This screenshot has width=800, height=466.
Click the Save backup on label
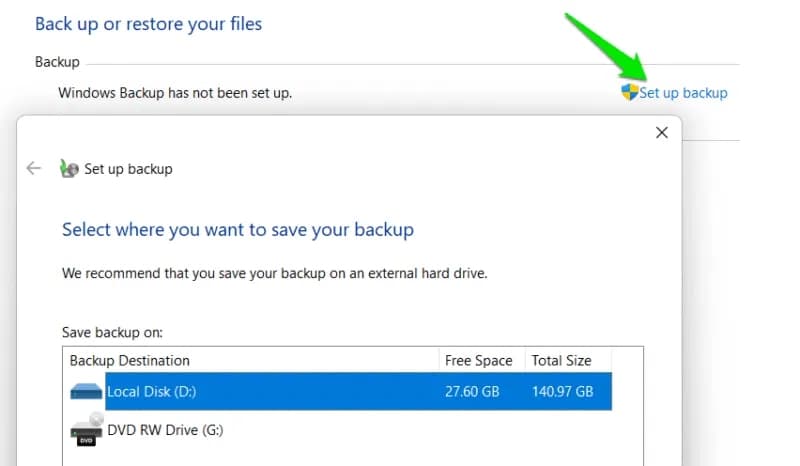pyautogui.click(x=112, y=332)
